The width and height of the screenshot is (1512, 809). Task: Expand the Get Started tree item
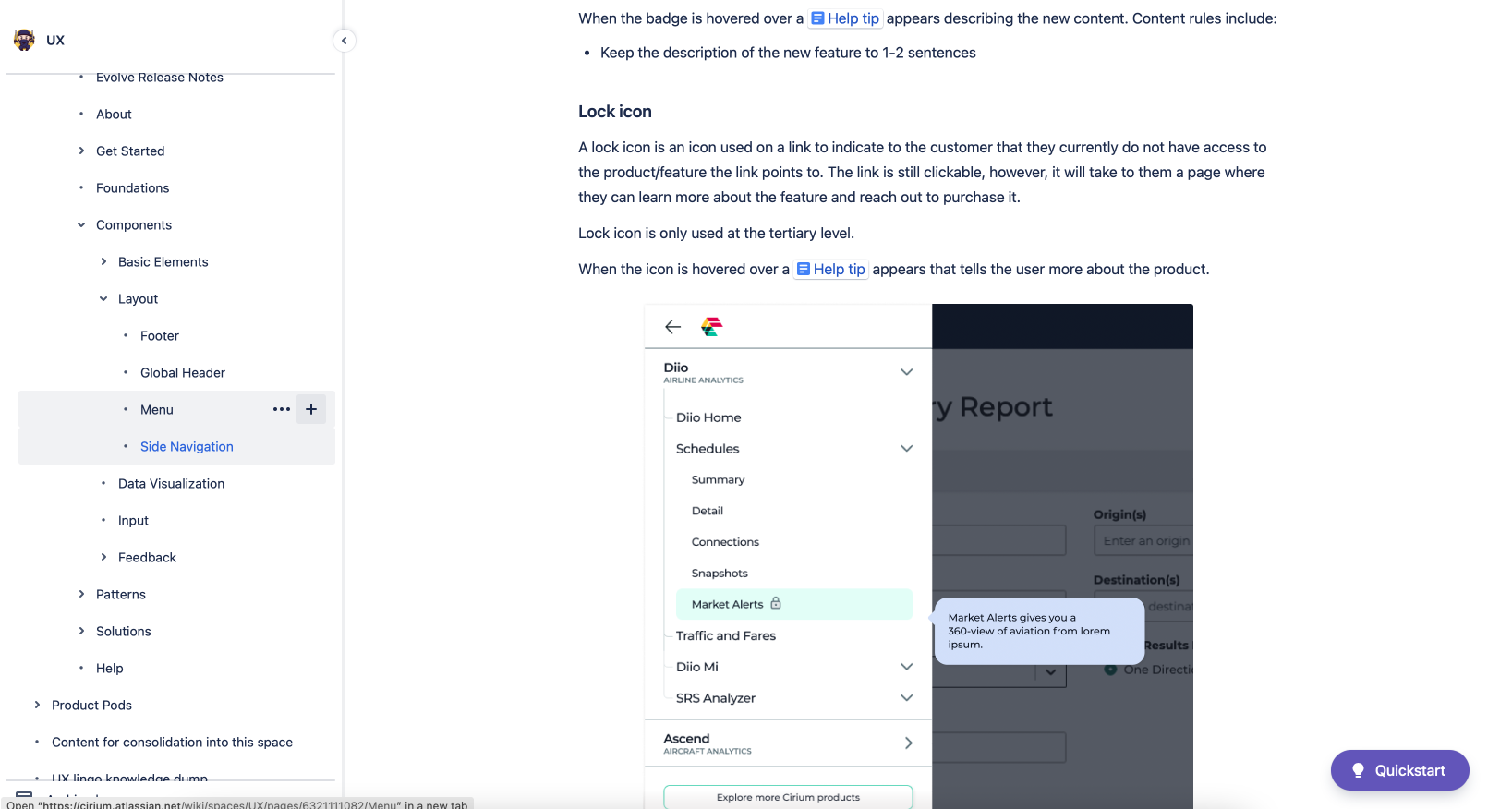point(81,151)
